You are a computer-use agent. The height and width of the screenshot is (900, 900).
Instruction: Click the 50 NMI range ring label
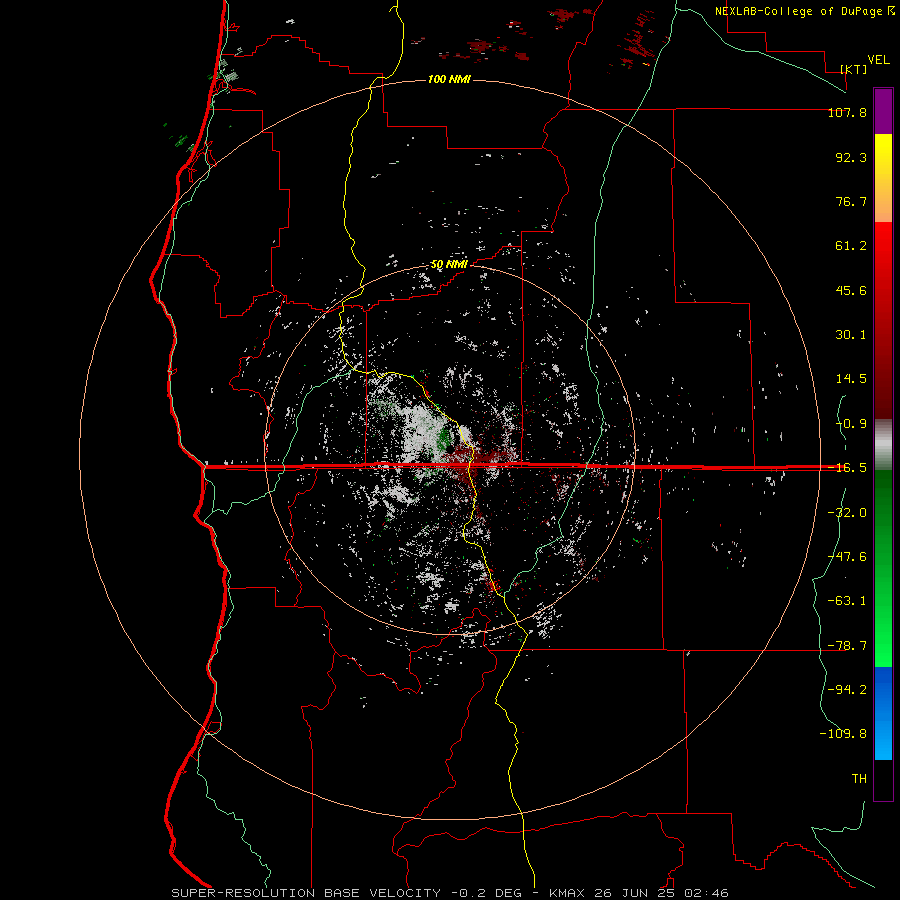click(x=449, y=265)
